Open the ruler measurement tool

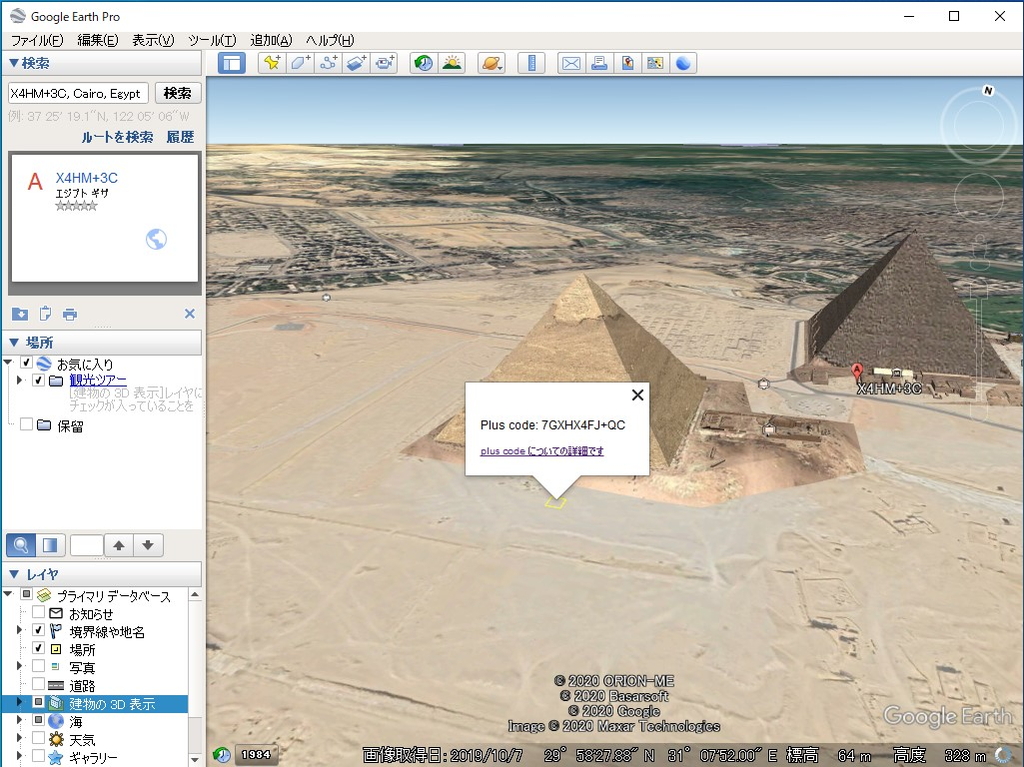[532, 63]
